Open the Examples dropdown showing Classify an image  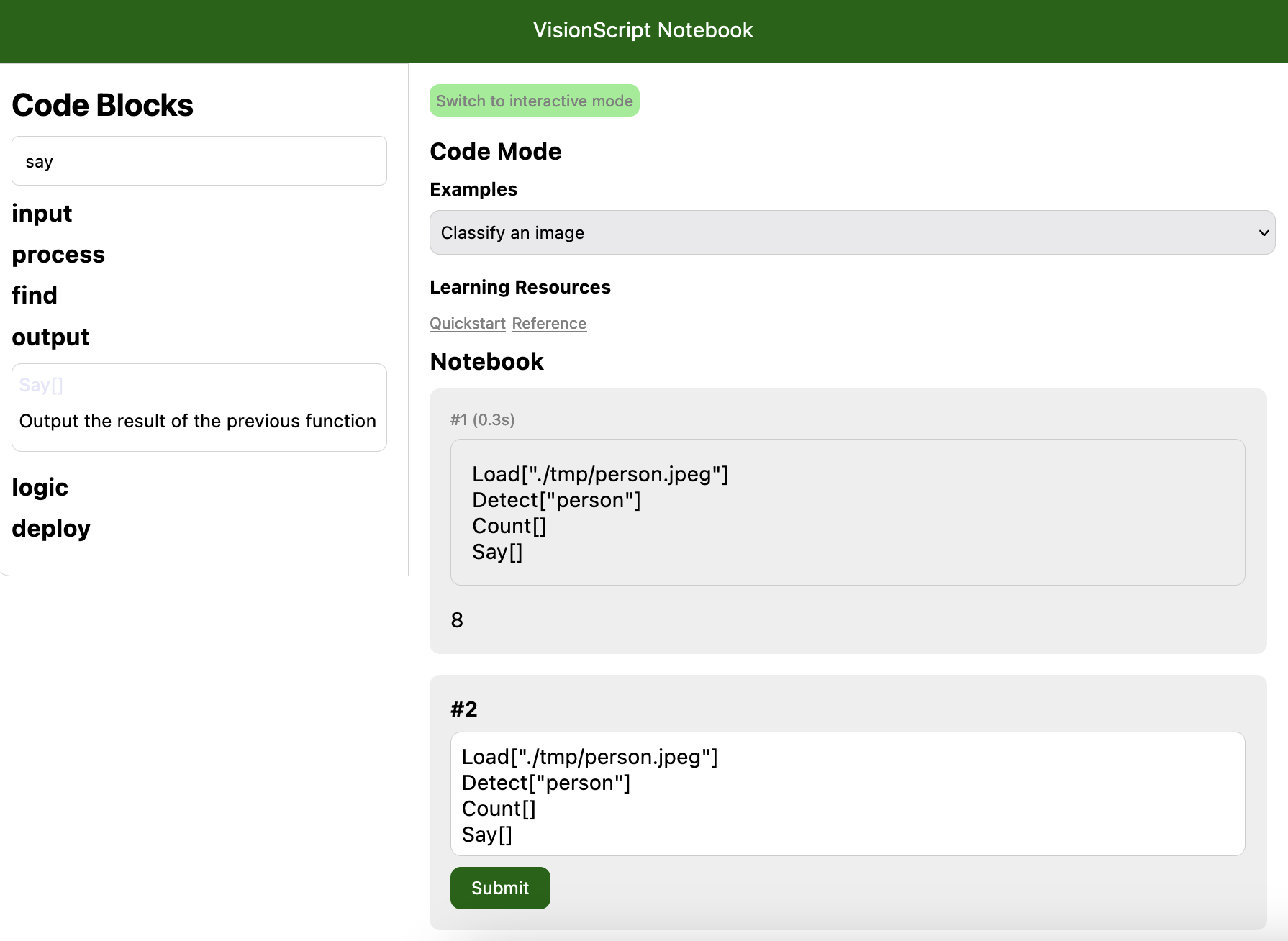pos(852,232)
